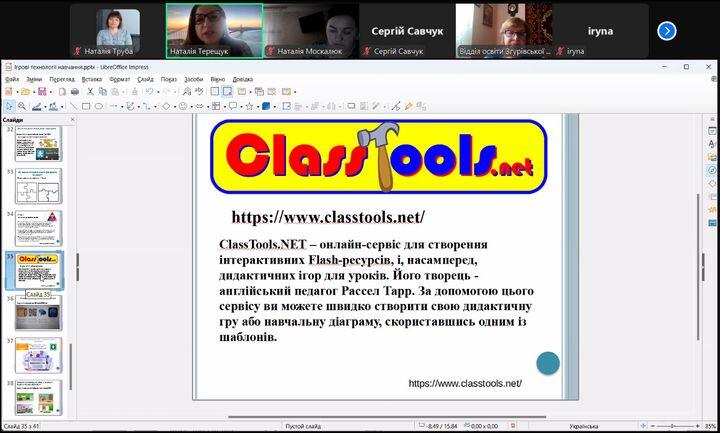
Task: Select the Connectors tool
Action: pos(146,107)
